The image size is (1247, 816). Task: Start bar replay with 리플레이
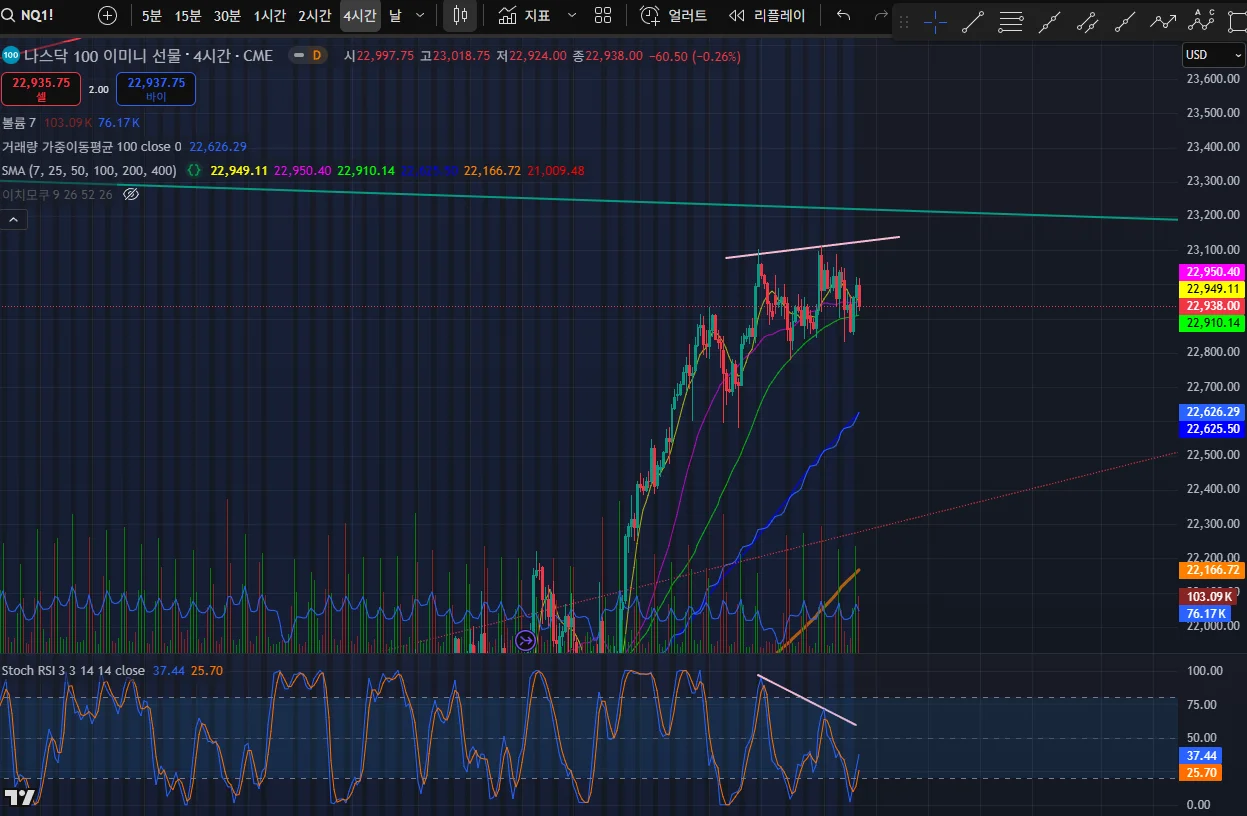coord(767,15)
